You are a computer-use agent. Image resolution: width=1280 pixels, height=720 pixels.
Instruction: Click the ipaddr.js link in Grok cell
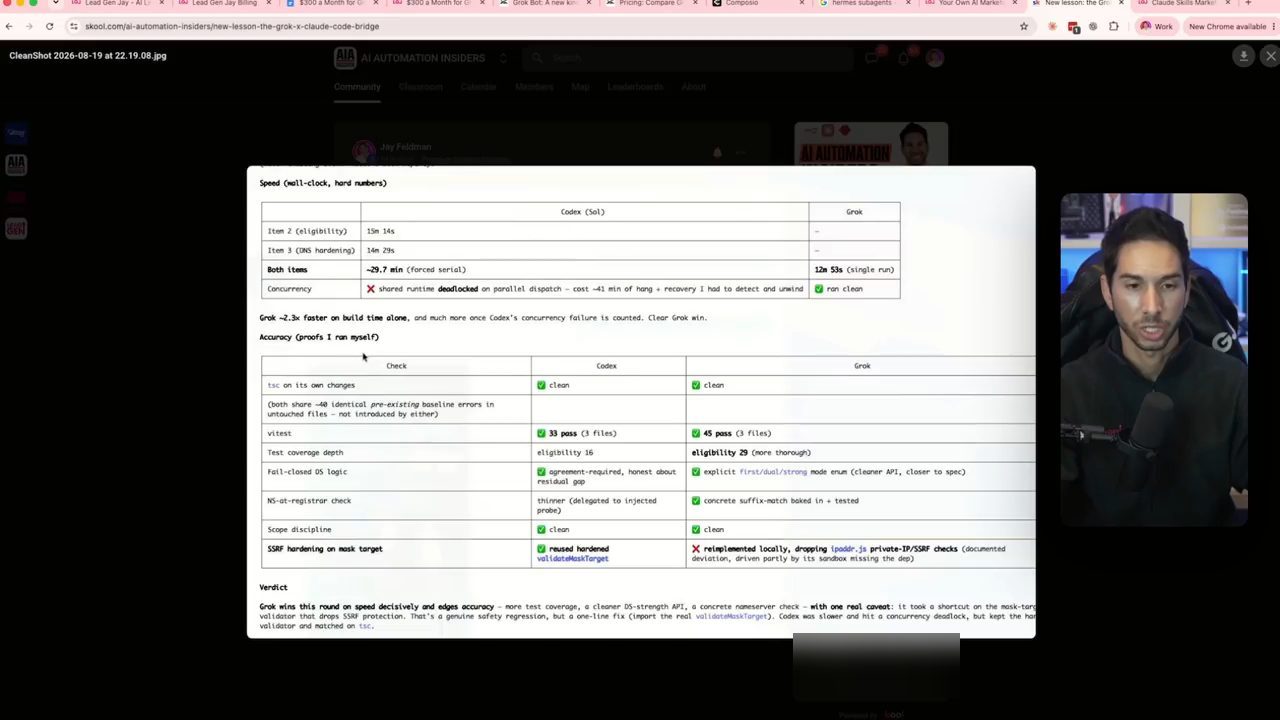[x=848, y=549]
